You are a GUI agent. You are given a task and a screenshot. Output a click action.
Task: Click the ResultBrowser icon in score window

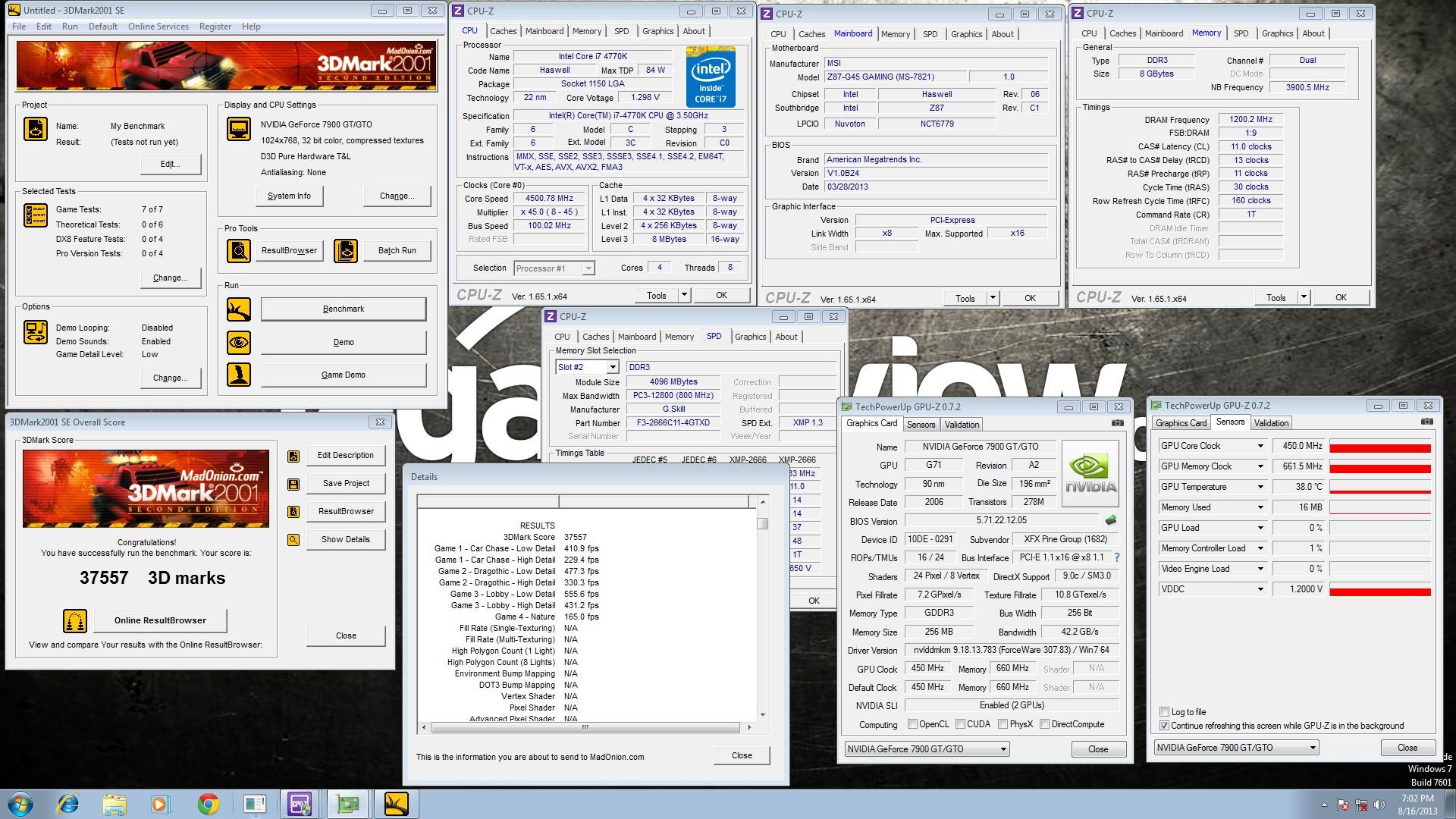coord(293,512)
